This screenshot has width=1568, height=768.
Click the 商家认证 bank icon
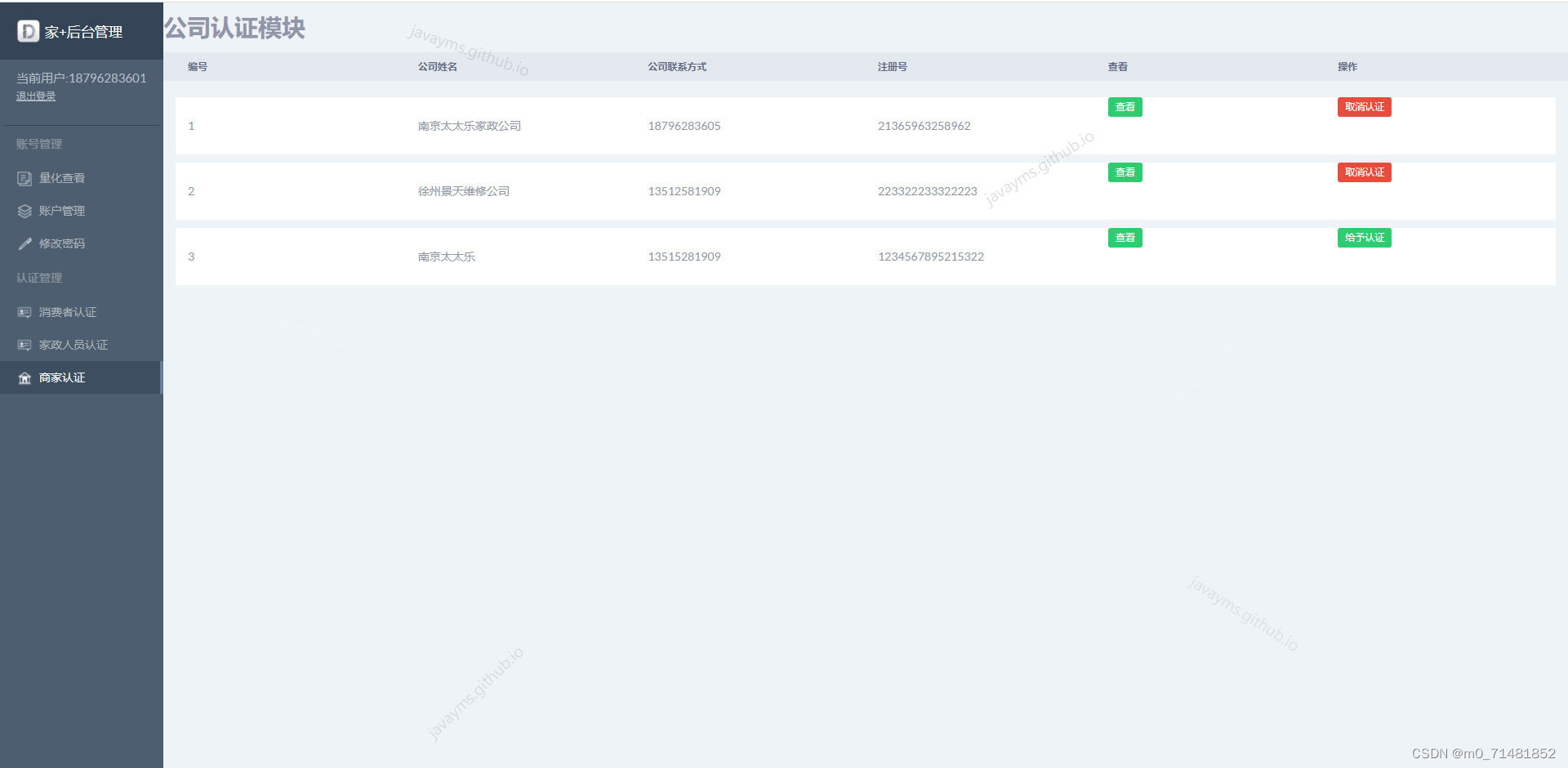click(24, 377)
